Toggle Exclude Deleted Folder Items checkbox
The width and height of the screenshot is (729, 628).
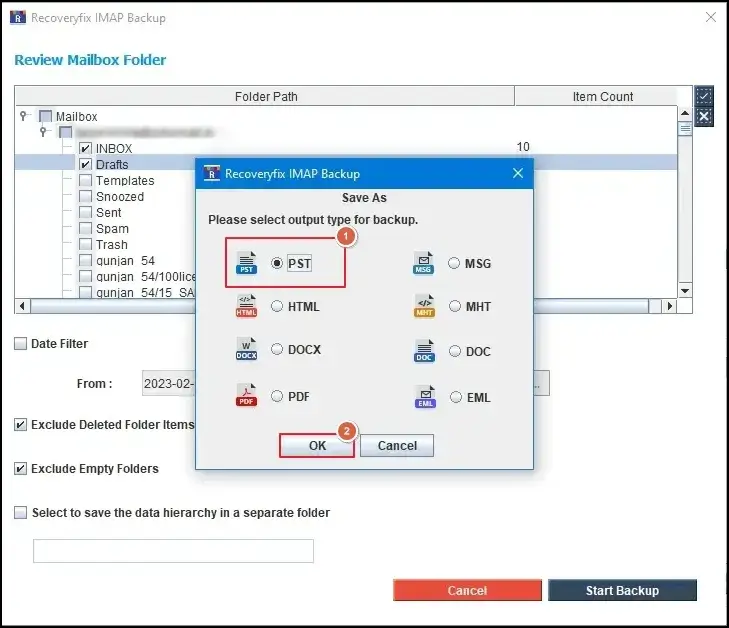[20, 424]
